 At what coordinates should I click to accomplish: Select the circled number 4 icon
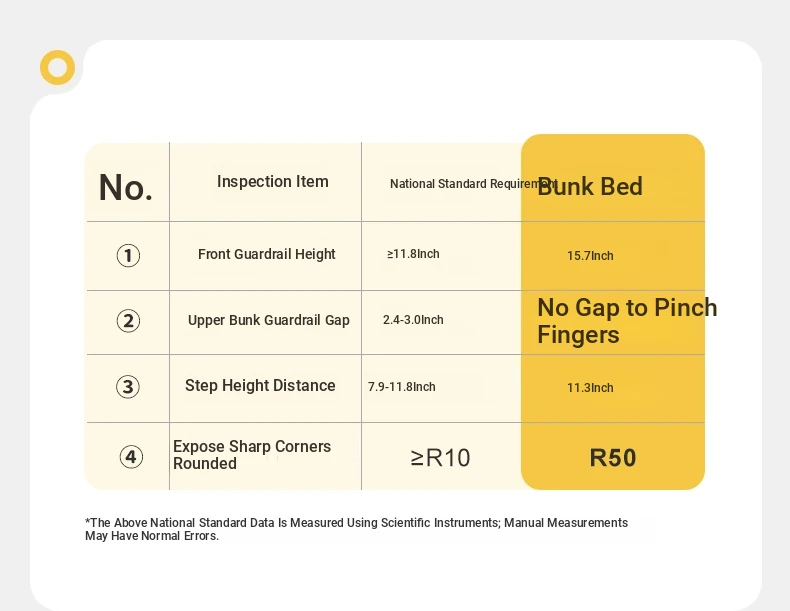point(131,457)
